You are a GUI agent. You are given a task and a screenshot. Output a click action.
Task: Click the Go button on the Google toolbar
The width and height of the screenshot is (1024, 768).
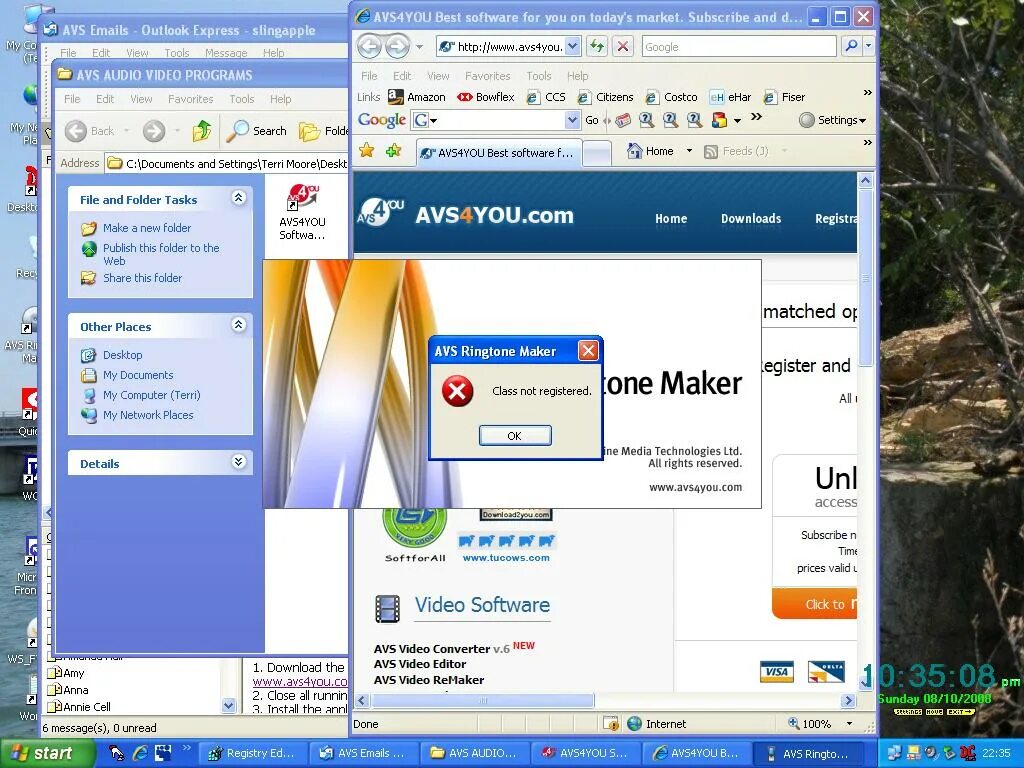(x=592, y=120)
